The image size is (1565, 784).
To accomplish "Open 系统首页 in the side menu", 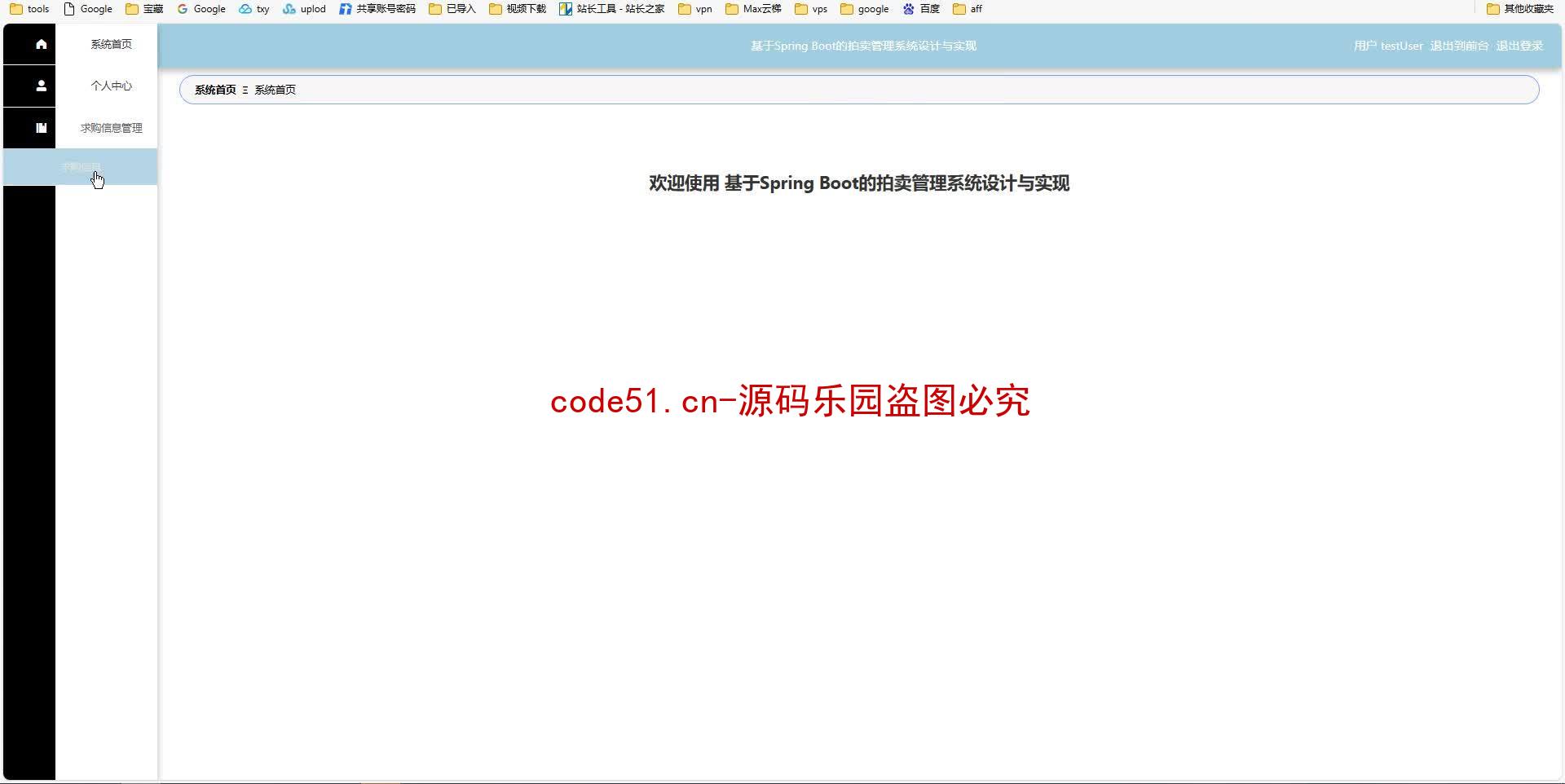I will coord(112,44).
